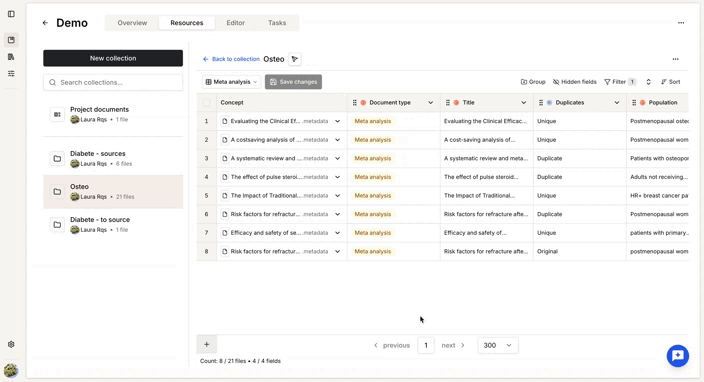The image size is (704, 382).
Task: Open the Filter button
Action: 620,82
